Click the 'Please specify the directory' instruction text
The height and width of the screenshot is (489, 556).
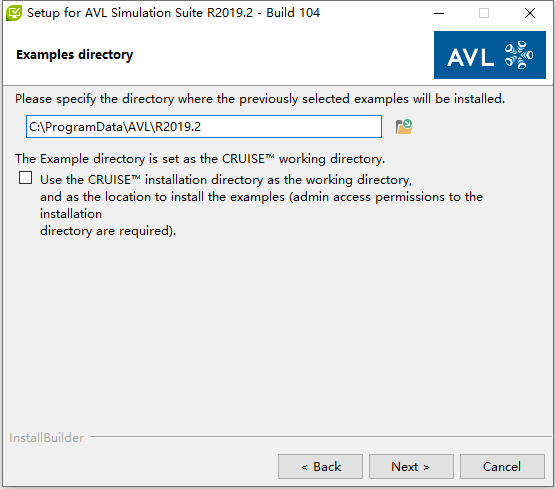tap(260, 99)
